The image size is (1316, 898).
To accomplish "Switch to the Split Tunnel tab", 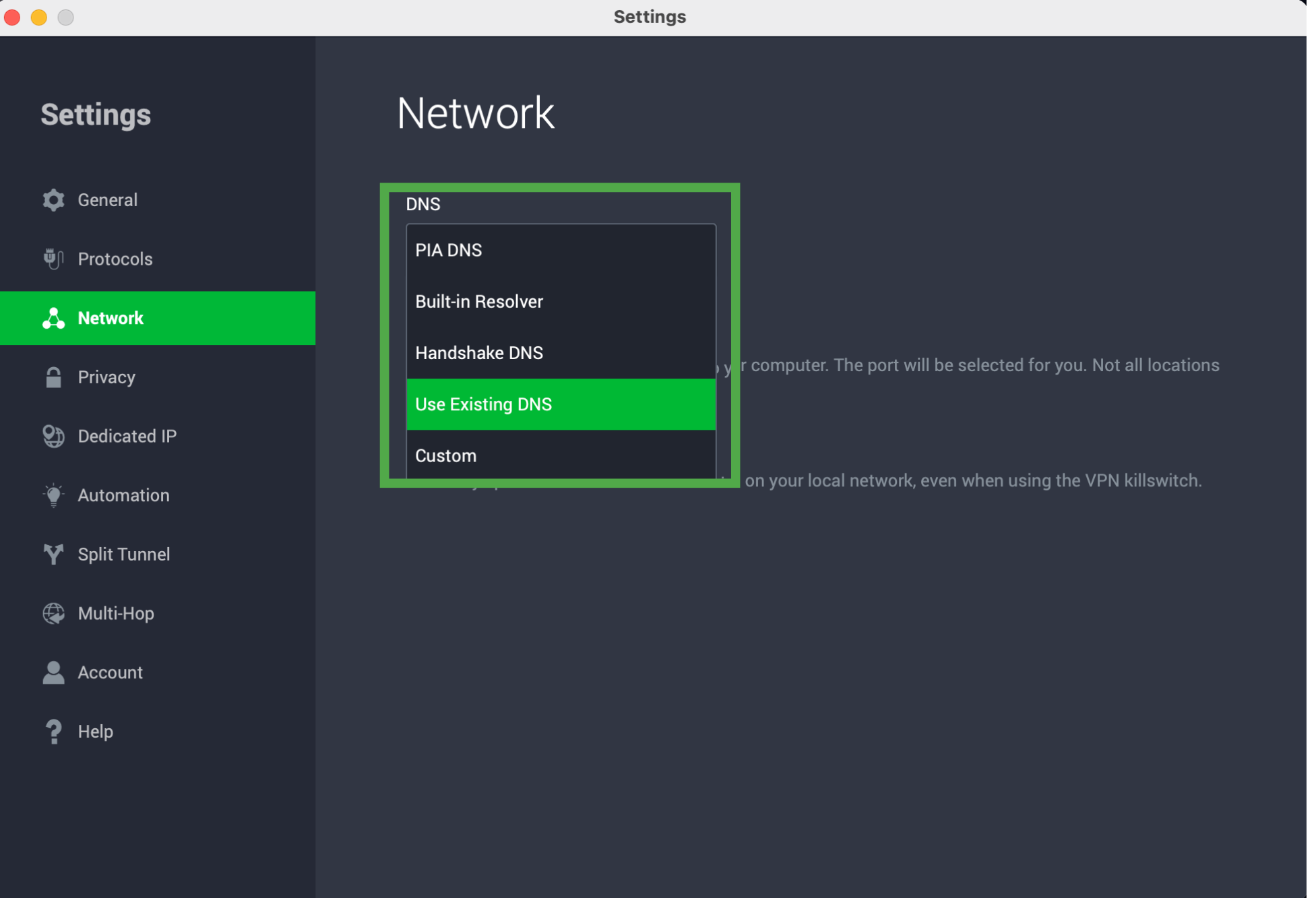I will click(x=158, y=554).
